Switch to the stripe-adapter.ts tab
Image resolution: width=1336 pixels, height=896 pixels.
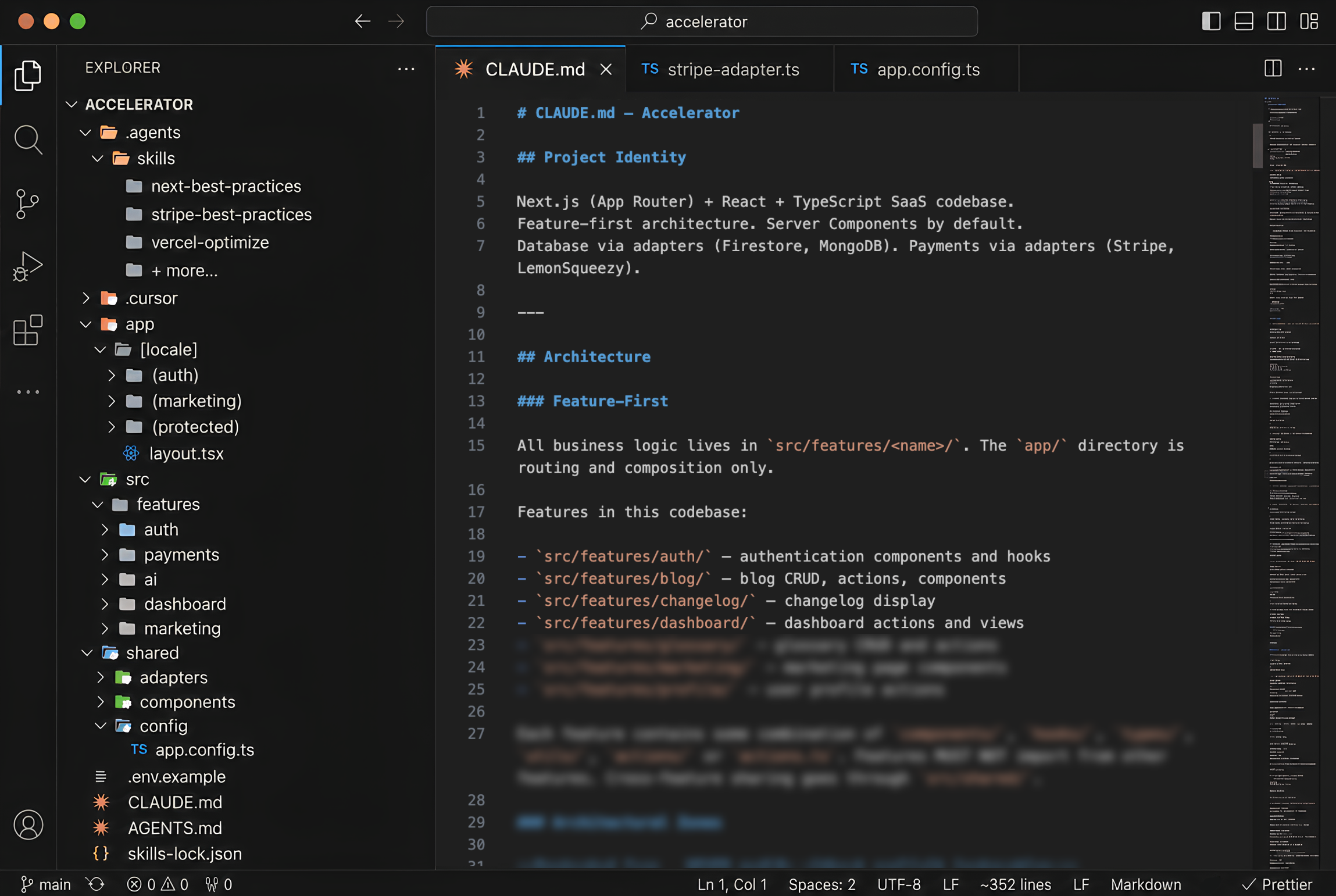pos(729,69)
